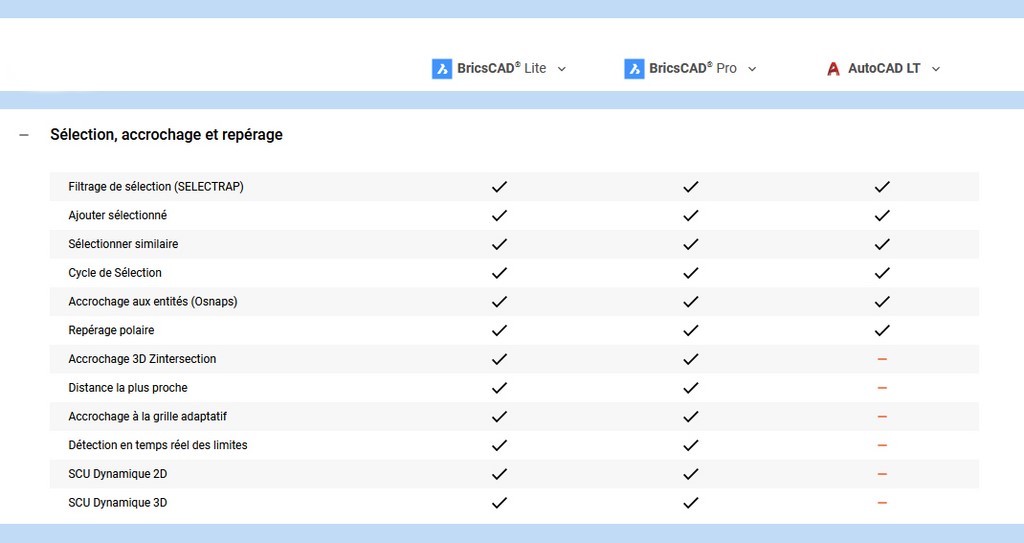This screenshot has width=1024, height=543.
Task: Select the Distance la plus proche label
Action: point(128,387)
